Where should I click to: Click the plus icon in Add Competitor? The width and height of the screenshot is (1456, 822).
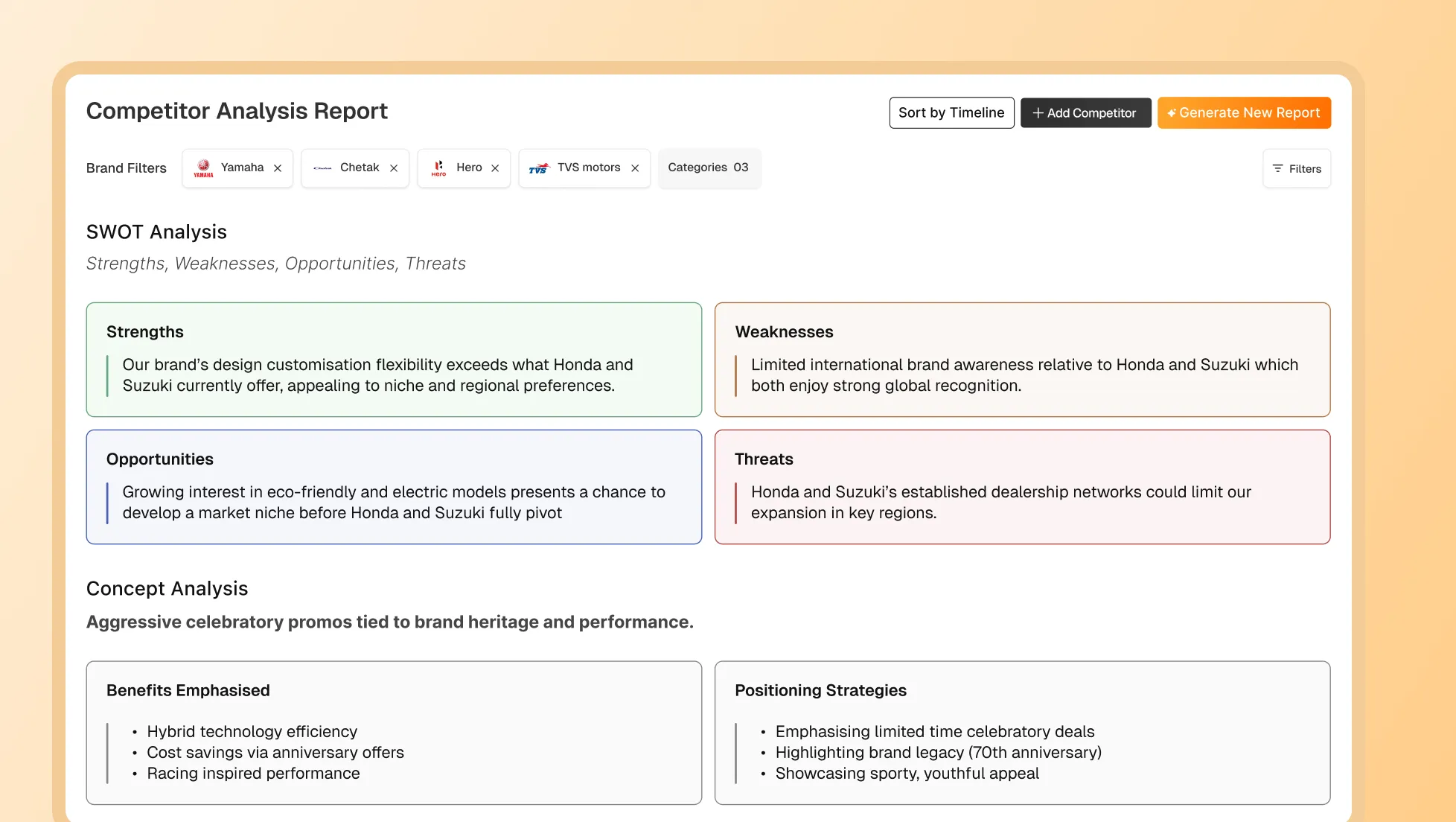(1038, 112)
